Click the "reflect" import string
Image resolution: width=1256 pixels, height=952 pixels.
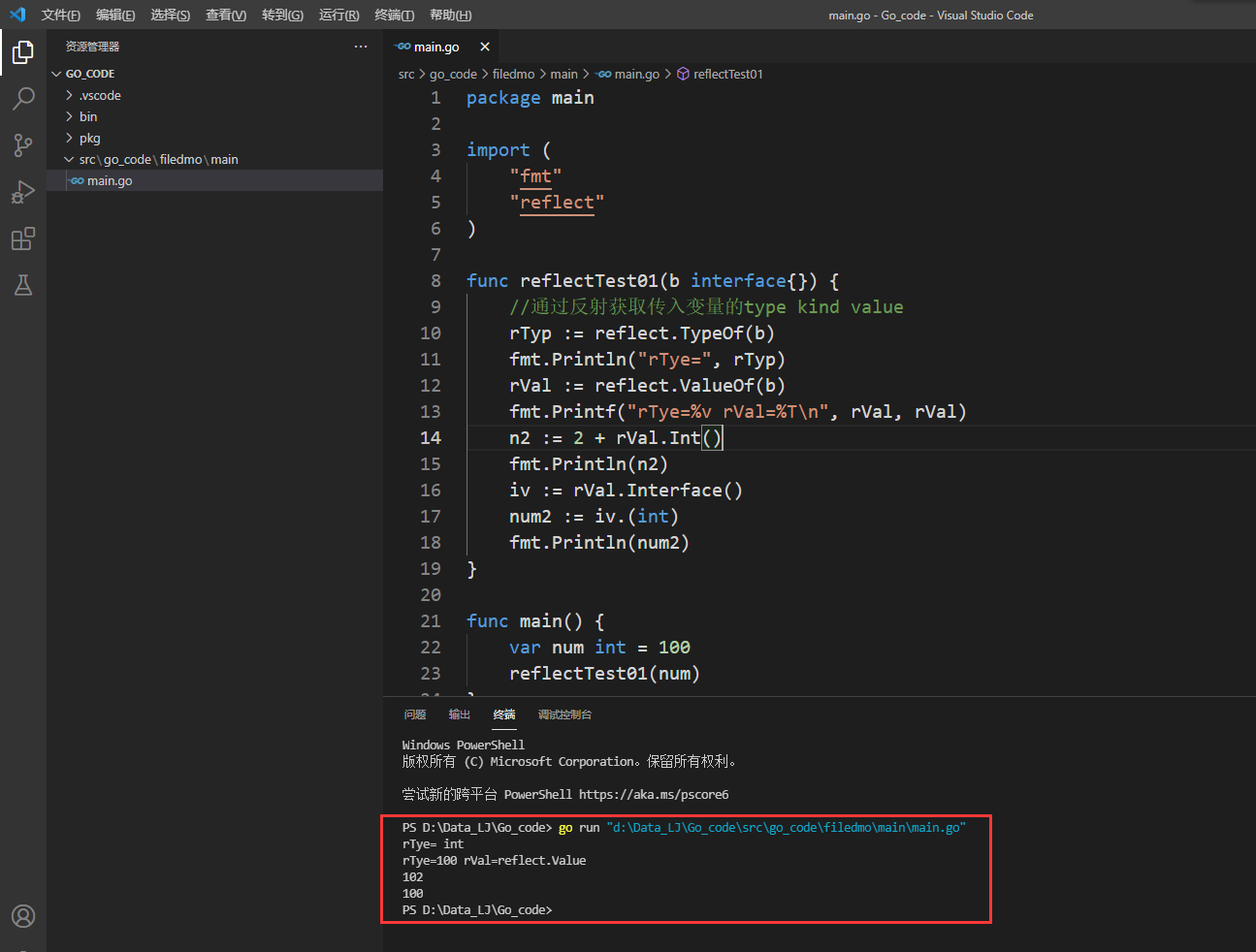point(557,203)
